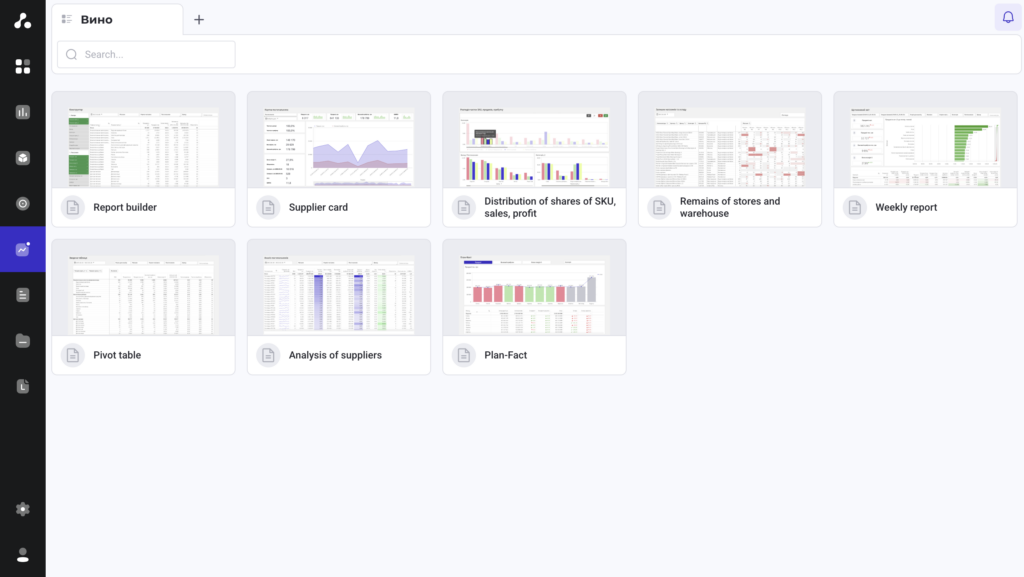1024x577 pixels.
Task: Click the "Pivot table" title
Action: pos(117,355)
